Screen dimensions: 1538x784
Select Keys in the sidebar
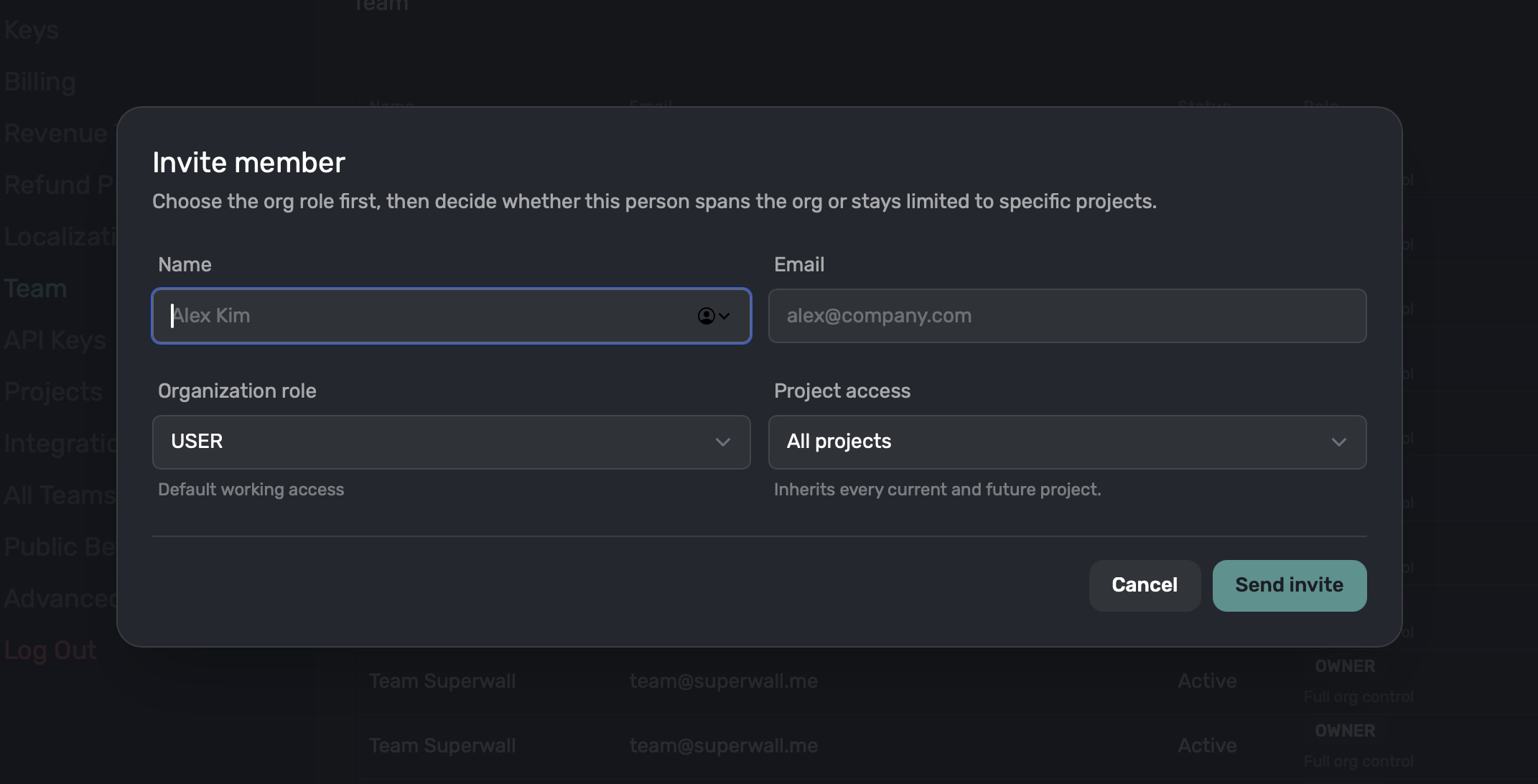32,30
